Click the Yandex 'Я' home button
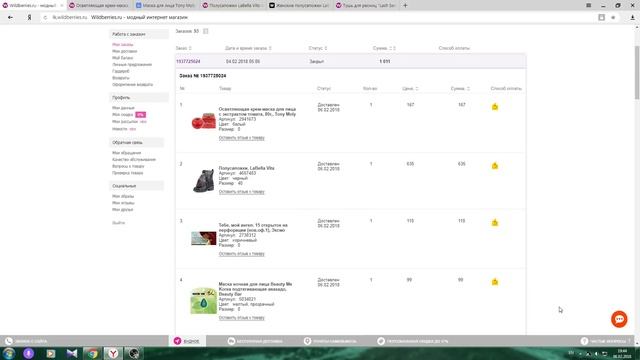Viewport: 640px width, 360px height. [x=29, y=18]
